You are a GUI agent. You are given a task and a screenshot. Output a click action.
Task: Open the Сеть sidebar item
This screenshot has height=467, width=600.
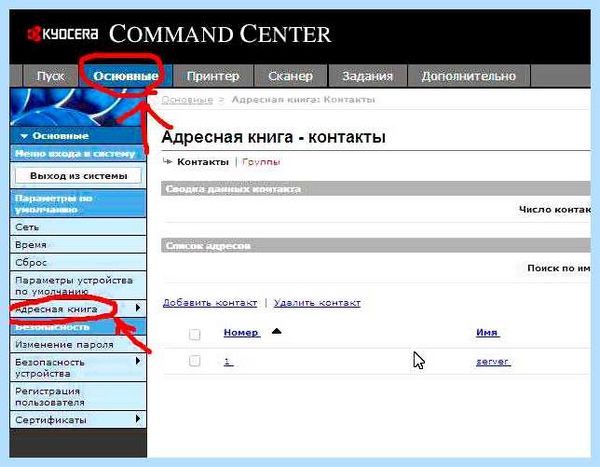pos(78,227)
